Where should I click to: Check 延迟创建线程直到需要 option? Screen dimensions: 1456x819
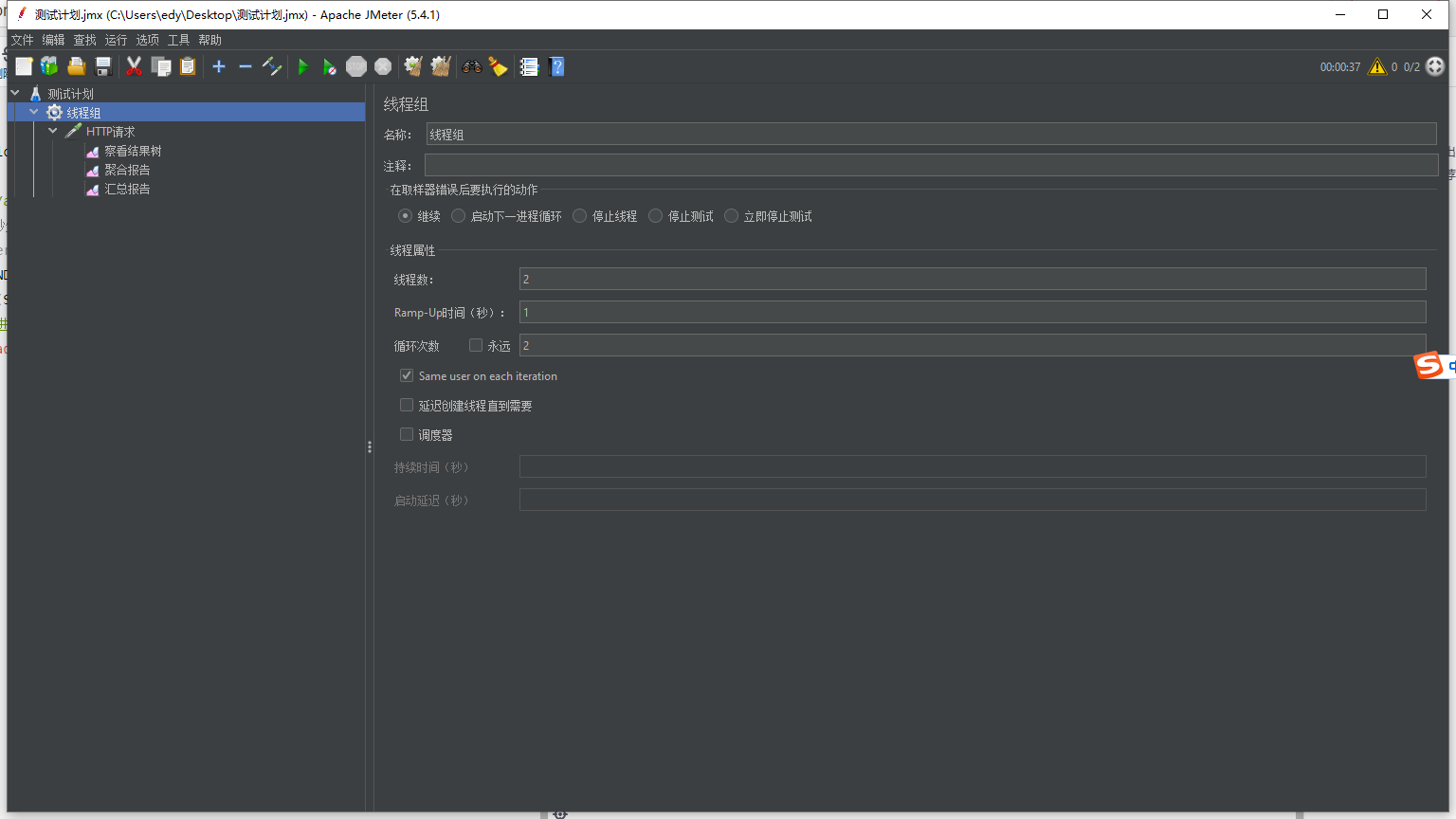click(x=407, y=405)
